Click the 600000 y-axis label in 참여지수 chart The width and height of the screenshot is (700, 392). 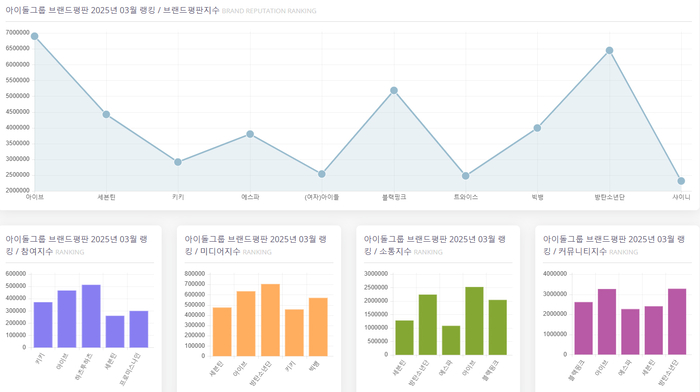pyautogui.click(x=16, y=274)
